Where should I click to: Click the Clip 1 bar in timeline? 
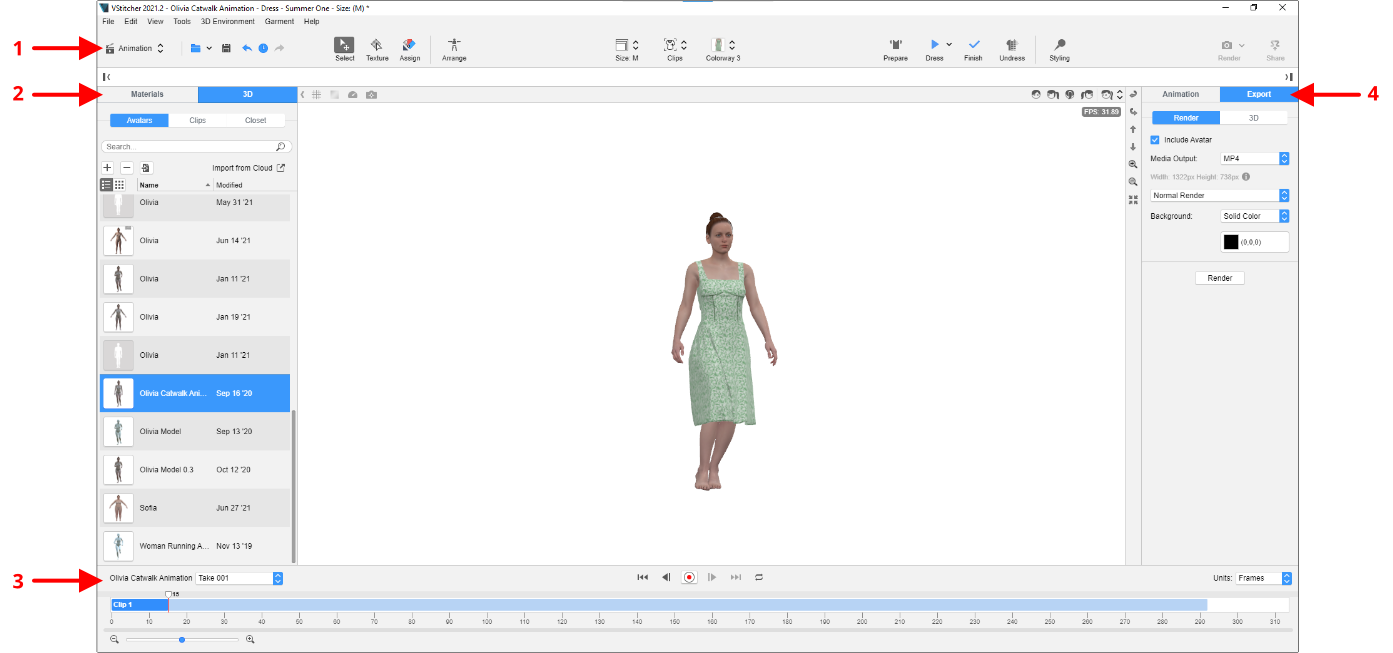coord(660,605)
